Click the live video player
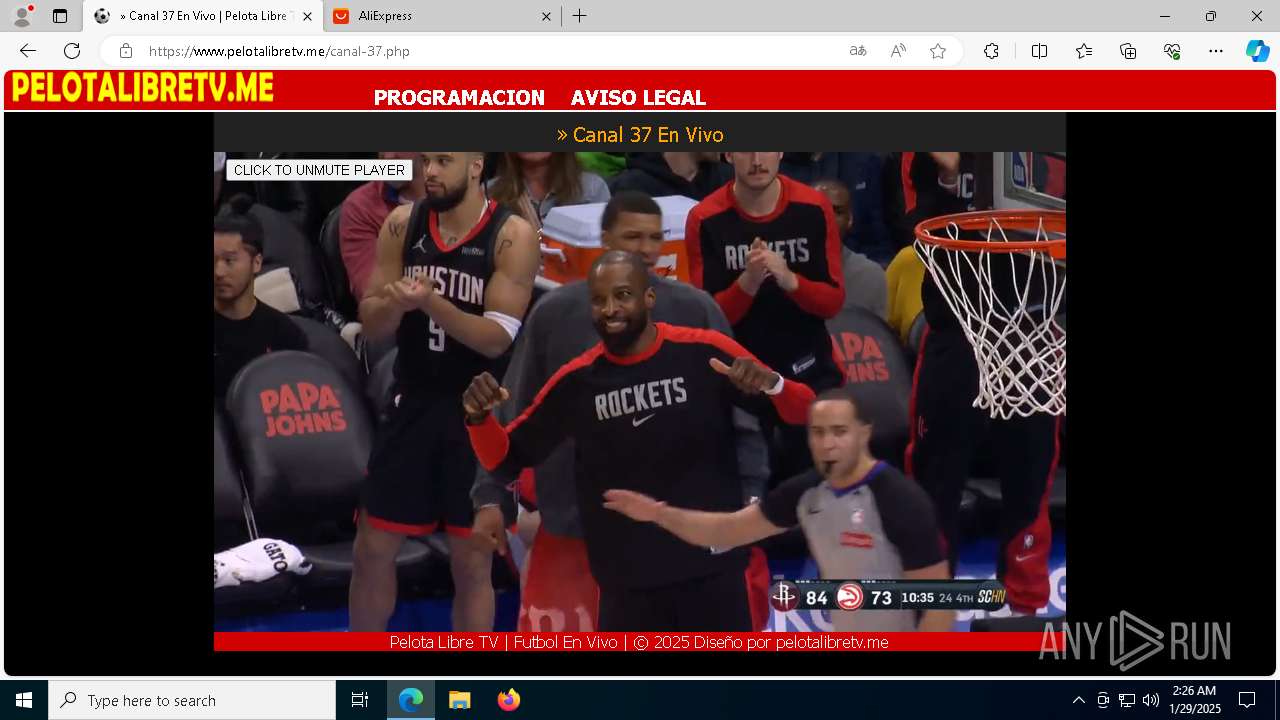The height and width of the screenshot is (720, 1280). 640,392
